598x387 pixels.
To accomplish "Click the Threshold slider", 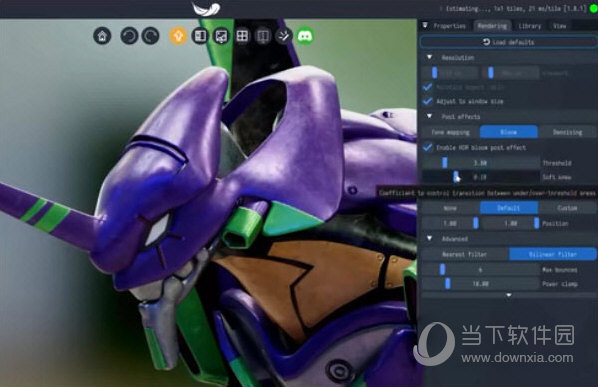I will [481, 163].
